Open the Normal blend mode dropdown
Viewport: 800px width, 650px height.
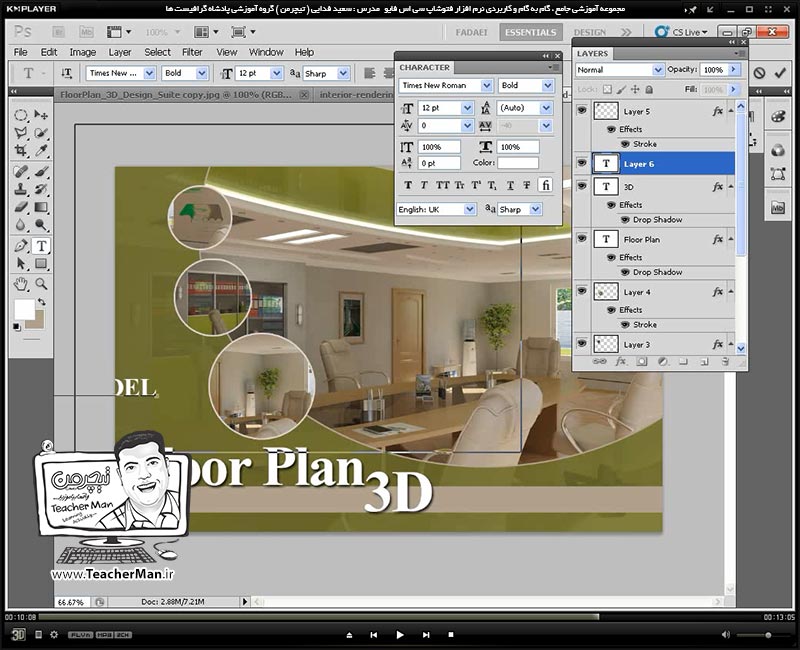pos(658,70)
